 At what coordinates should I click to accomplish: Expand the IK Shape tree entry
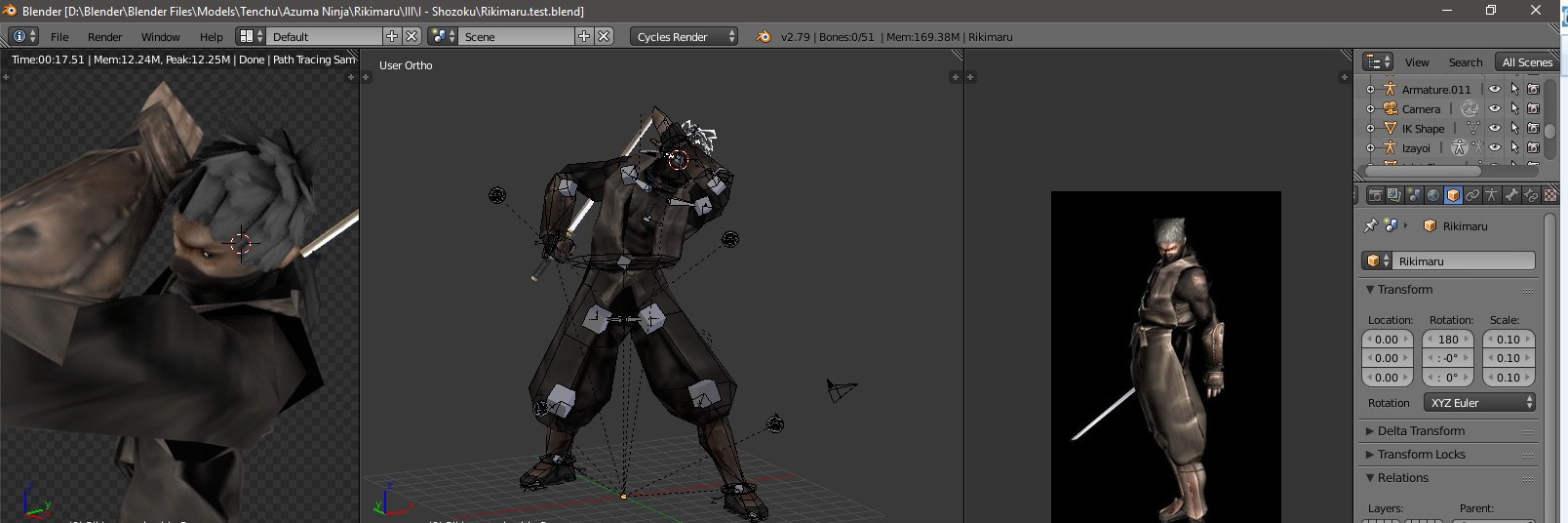pos(1370,128)
